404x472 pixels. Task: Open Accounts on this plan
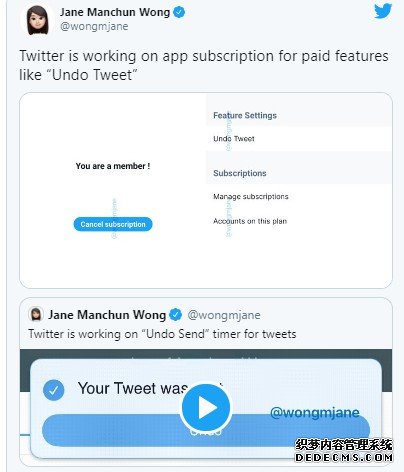pos(250,221)
